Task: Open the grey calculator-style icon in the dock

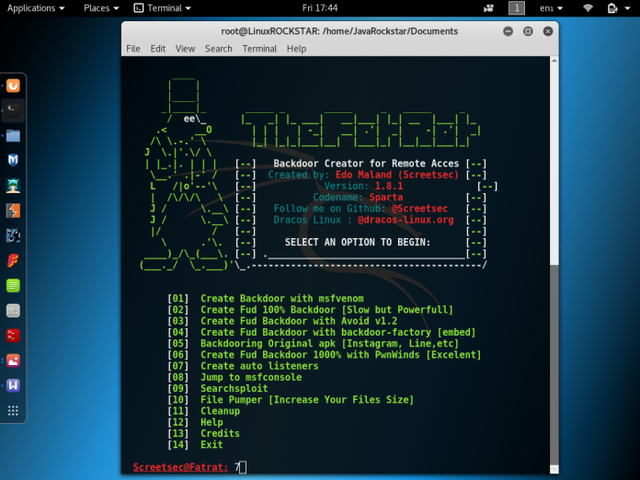Action: coord(13,311)
